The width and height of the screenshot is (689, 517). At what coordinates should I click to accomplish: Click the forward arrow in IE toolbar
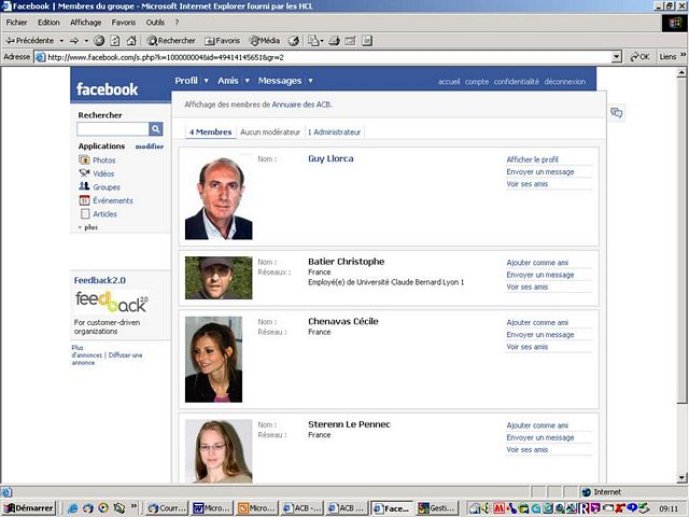[74, 41]
